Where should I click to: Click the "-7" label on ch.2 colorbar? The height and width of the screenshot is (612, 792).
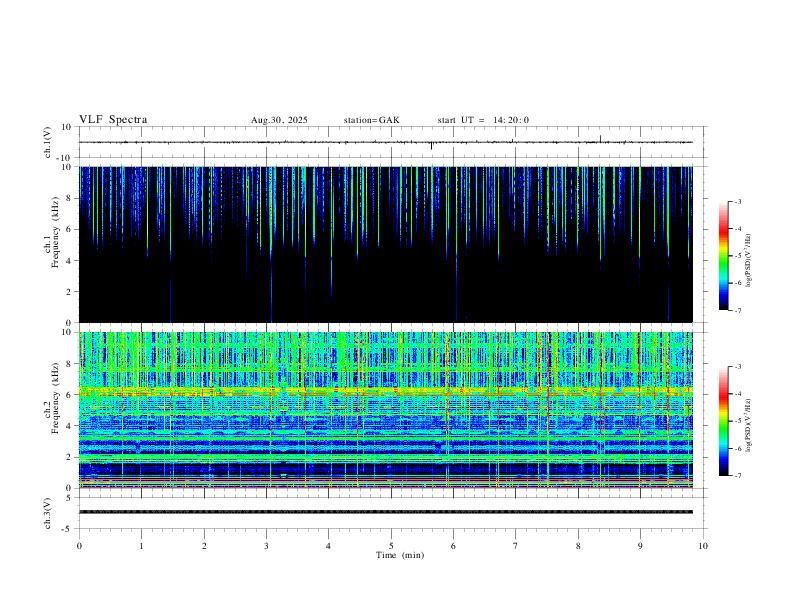coord(737,475)
